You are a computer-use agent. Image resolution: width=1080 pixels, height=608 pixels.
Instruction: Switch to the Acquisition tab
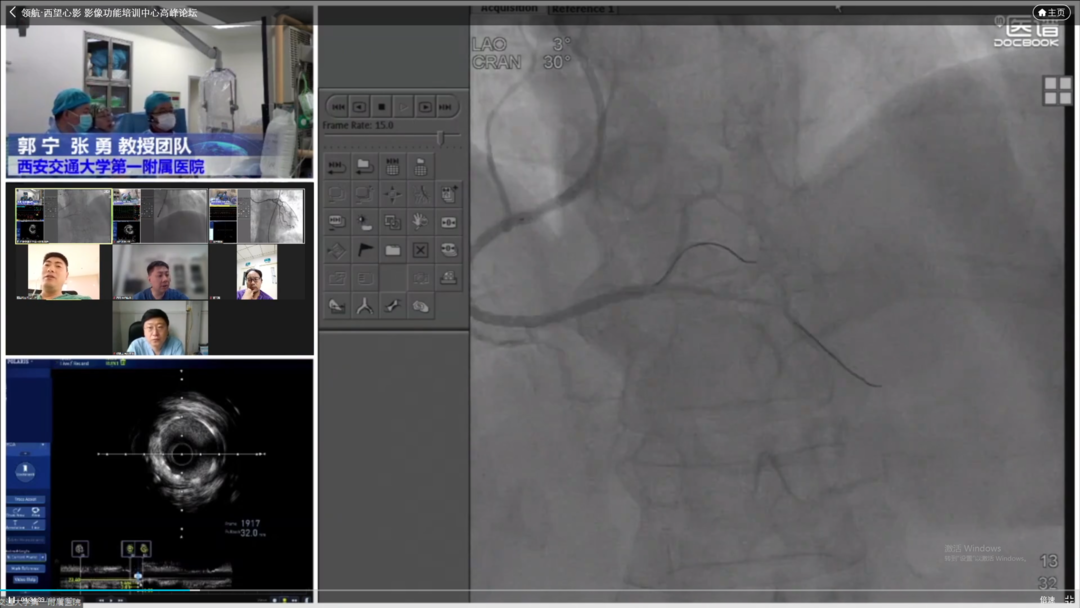pos(508,9)
